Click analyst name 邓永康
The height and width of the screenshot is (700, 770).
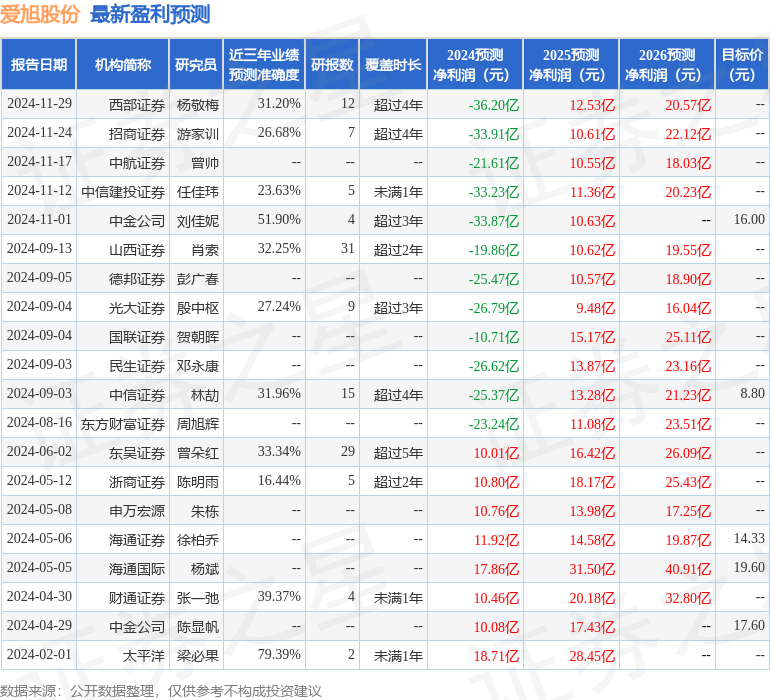(x=198, y=365)
